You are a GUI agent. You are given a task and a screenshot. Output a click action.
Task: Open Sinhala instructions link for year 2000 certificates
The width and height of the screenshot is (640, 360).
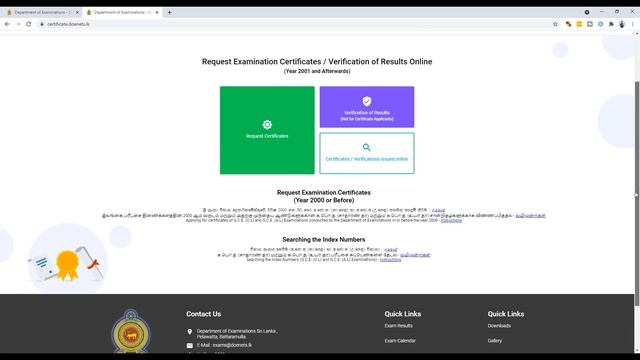(438, 210)
